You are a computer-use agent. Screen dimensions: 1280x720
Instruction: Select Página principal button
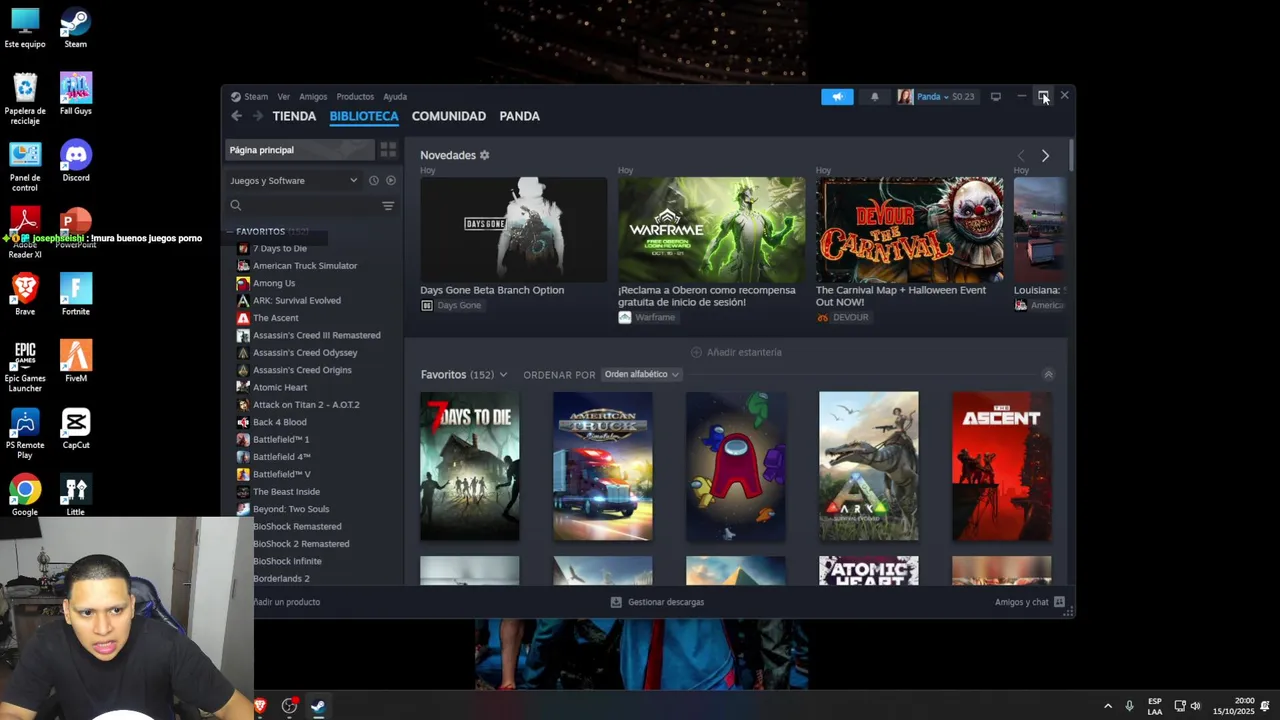click(300, 150)
